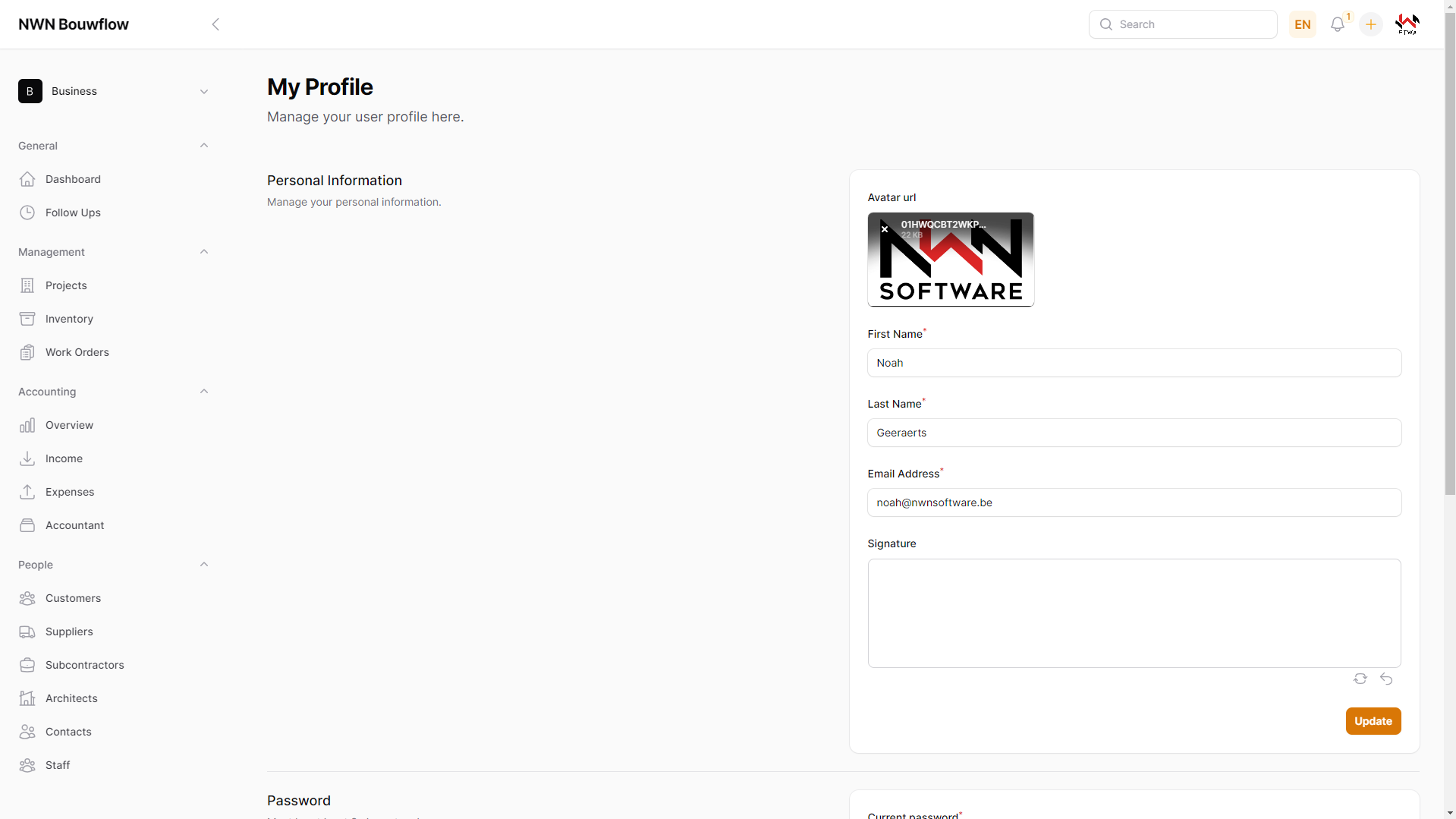
Task: Switch language using EN button
Action: [1302, 24]
